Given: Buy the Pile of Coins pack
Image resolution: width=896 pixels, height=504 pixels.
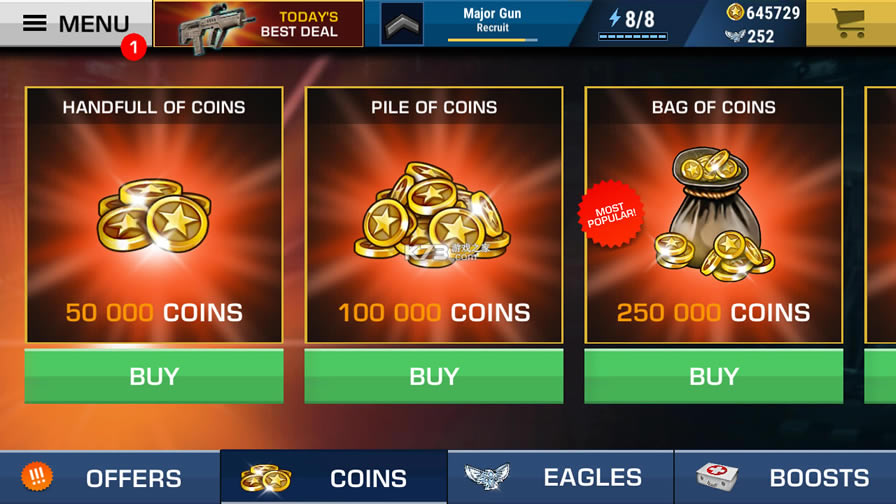Looking at the screenshot, I should 434,376.
